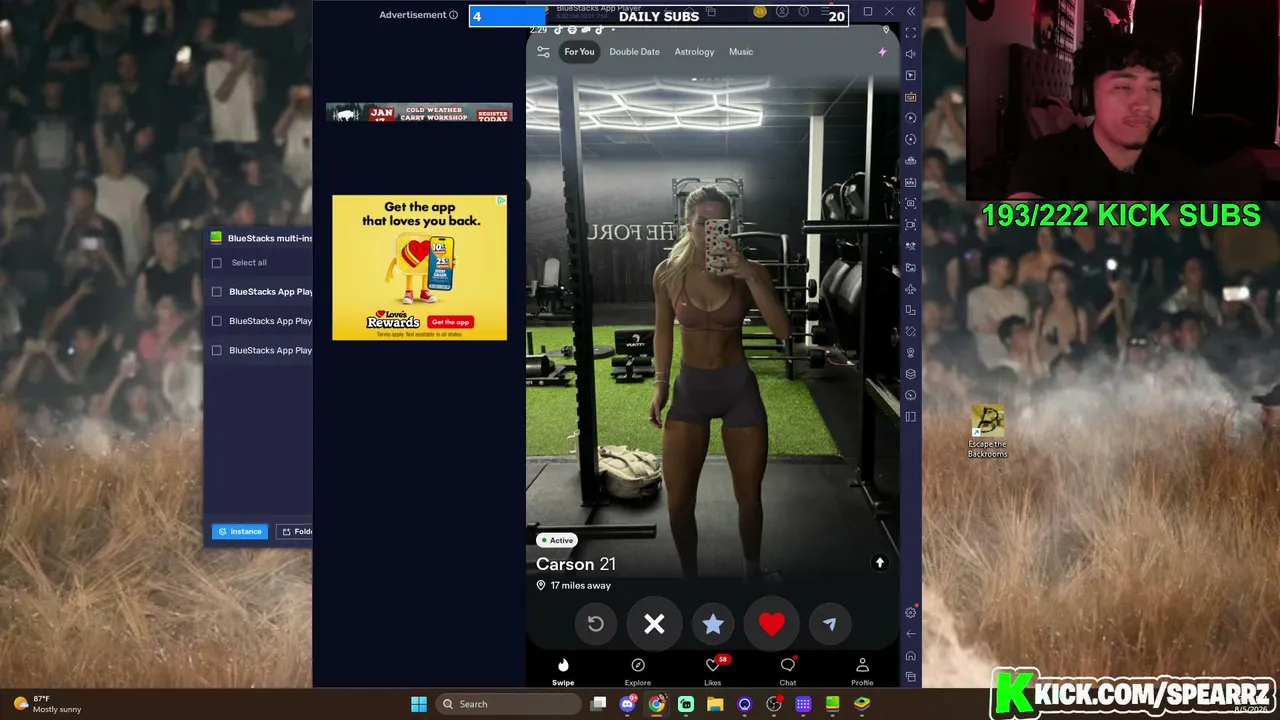Open OBS Studio from the taskbar

point(774,704)
